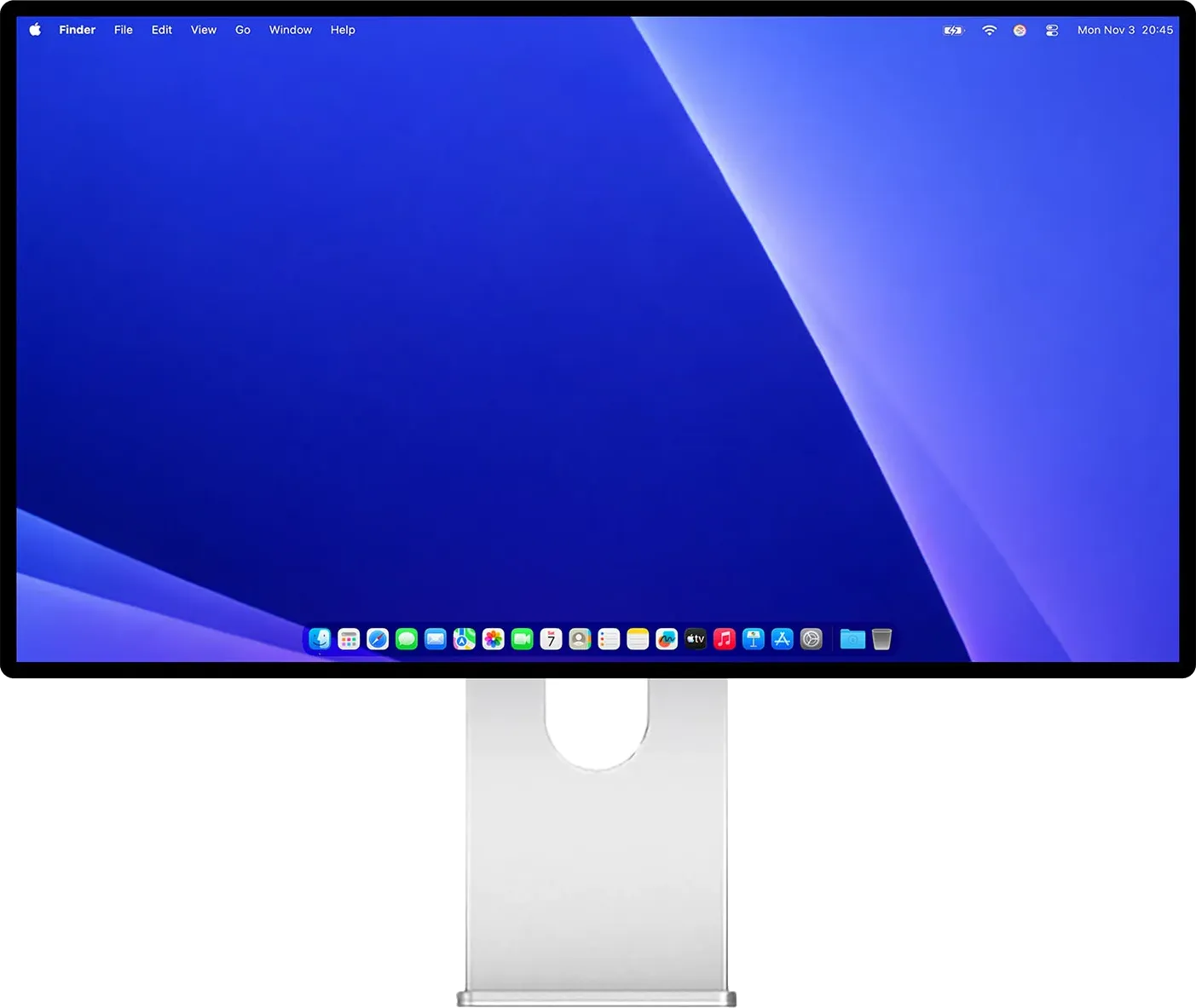
Task: Open the App Store icon
Action: point(783,639)
